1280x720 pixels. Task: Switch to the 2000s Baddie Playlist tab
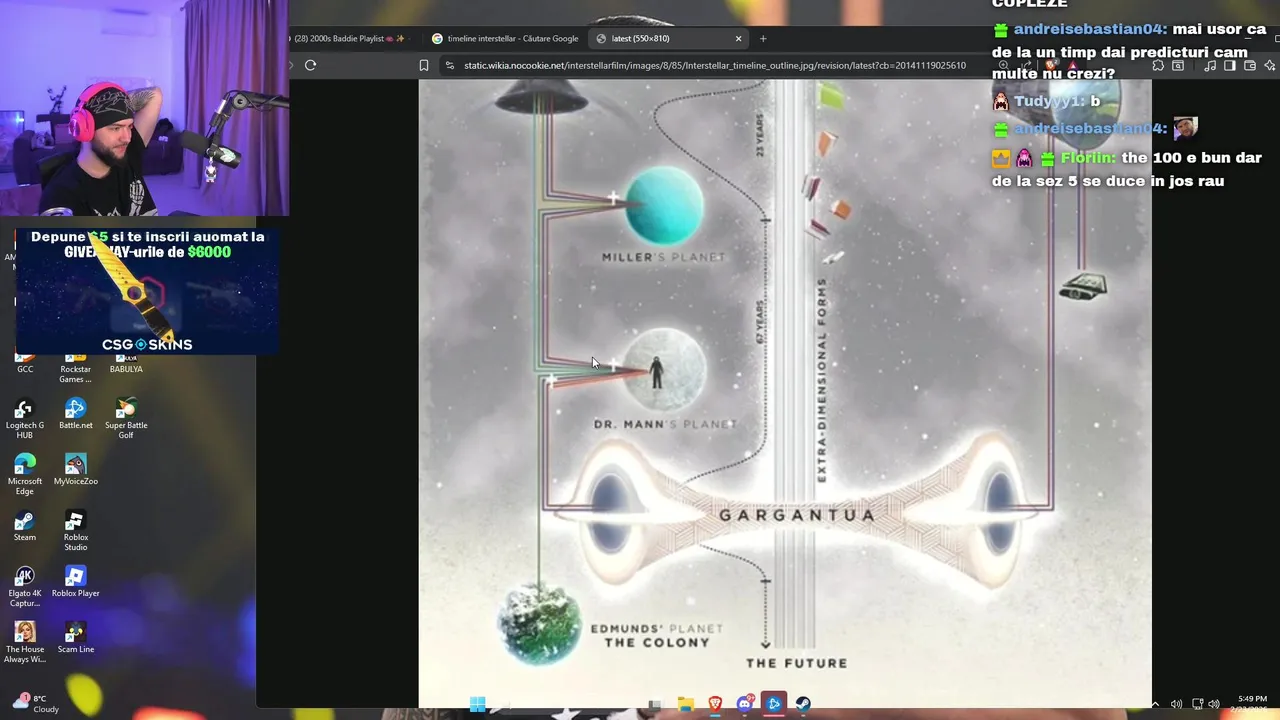coord(350,38)
